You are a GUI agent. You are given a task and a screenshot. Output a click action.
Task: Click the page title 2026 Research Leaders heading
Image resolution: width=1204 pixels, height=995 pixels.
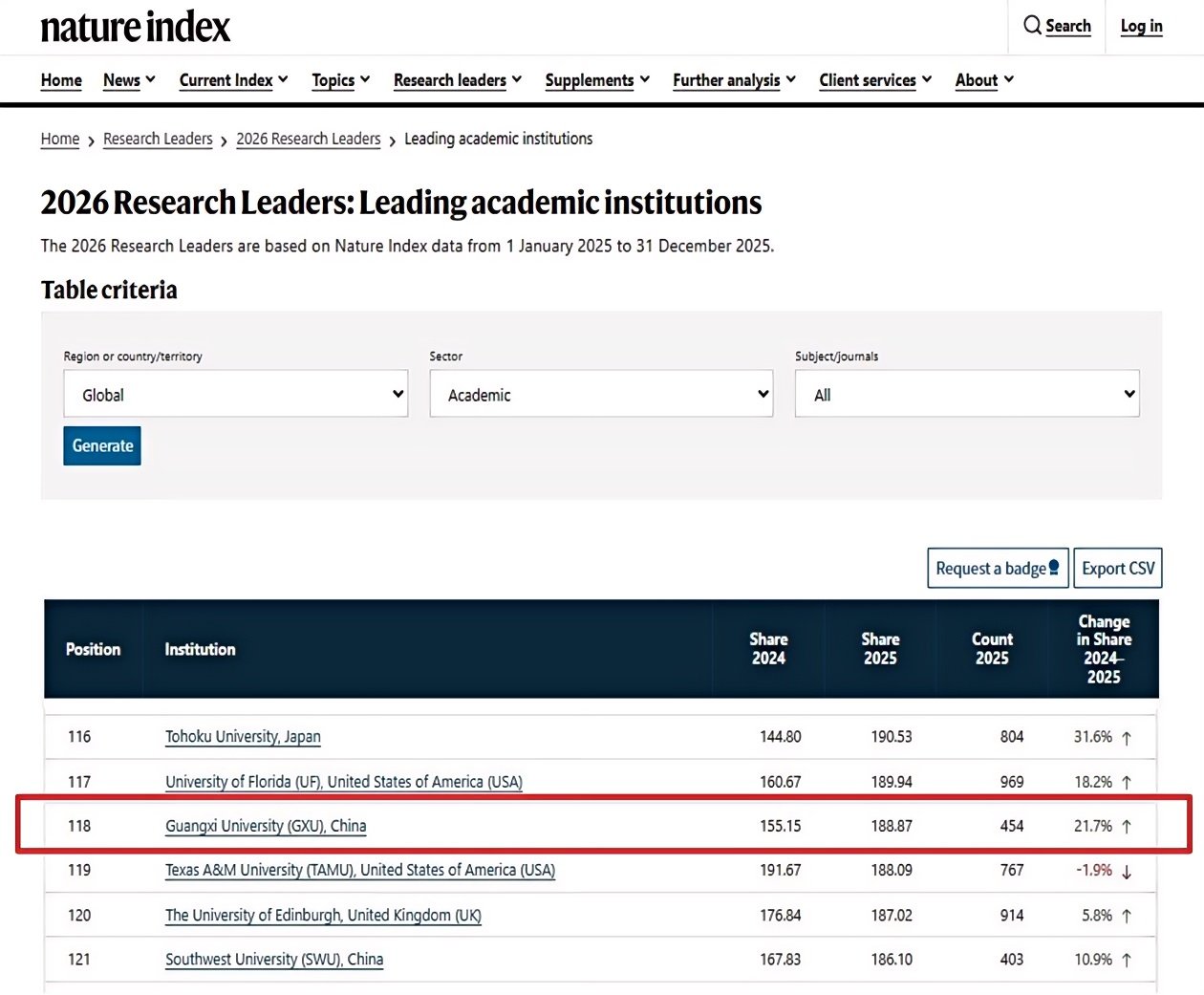click(401, 203)
